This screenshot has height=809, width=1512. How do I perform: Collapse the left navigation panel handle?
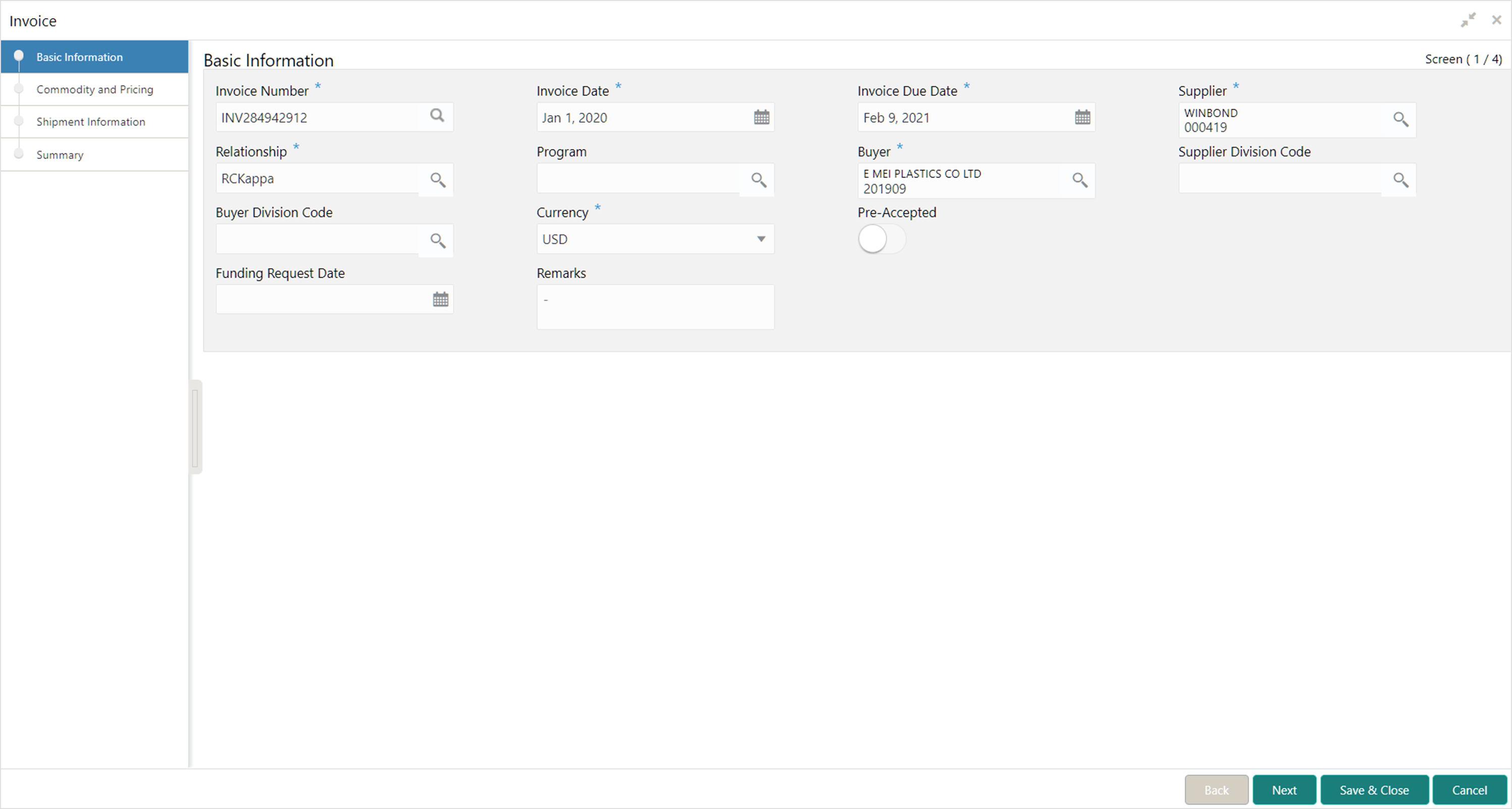tap(195, 427)
